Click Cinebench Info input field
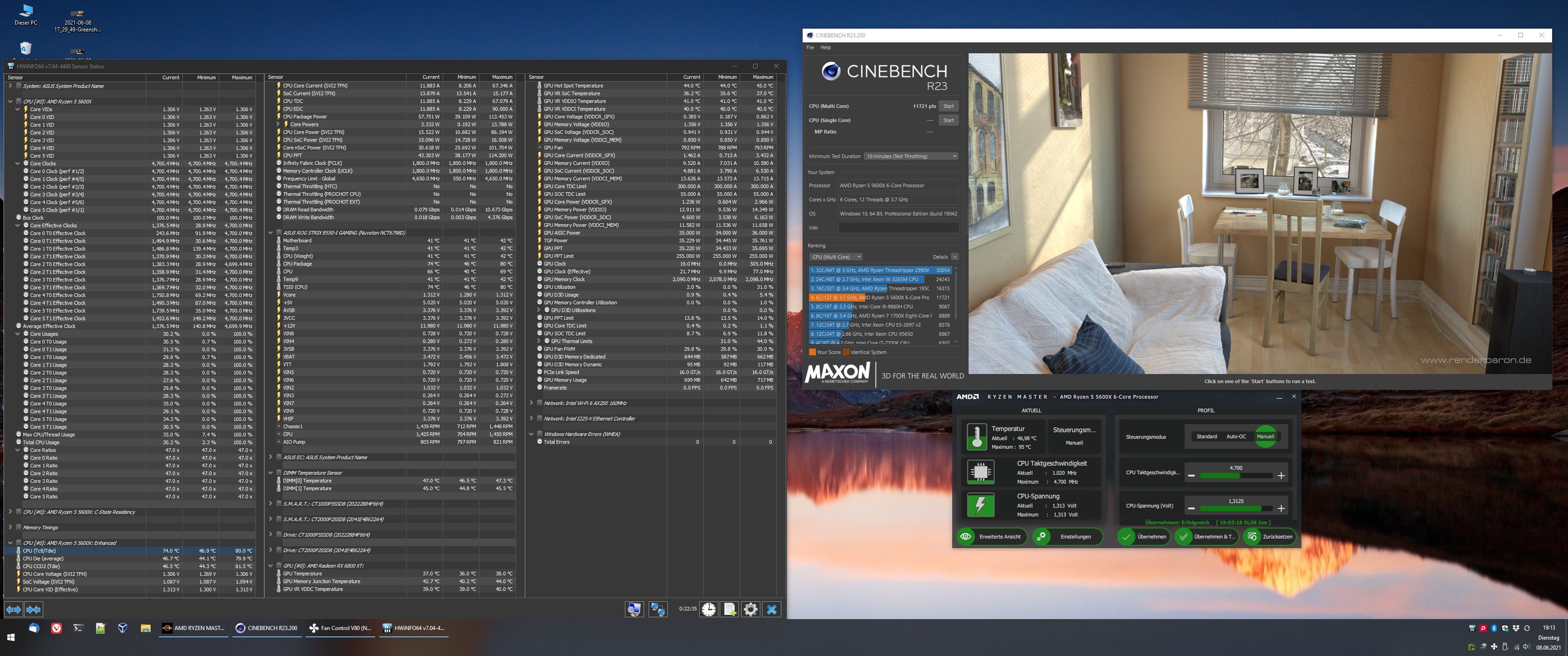Image resolution: width=1568 pixels, height=656 pixels. pyautogui.click(x=898, y=228)
